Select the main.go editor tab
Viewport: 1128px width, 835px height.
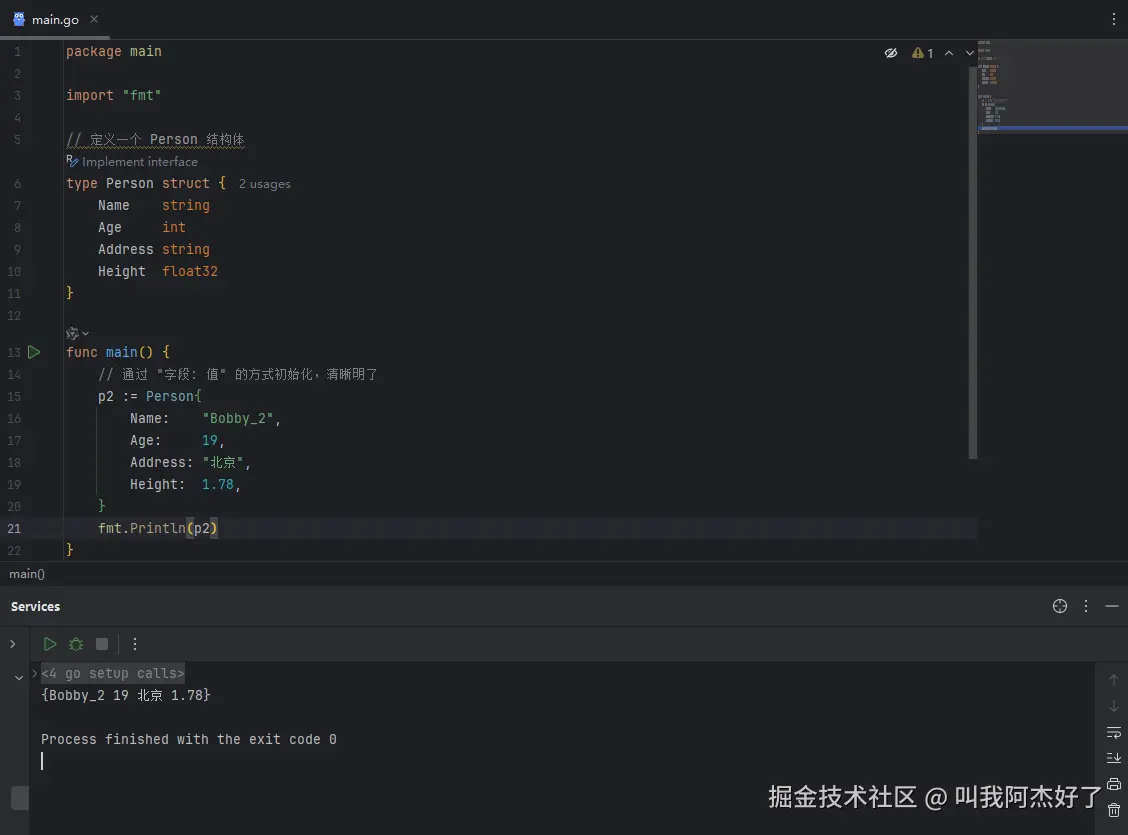(54, 19)
